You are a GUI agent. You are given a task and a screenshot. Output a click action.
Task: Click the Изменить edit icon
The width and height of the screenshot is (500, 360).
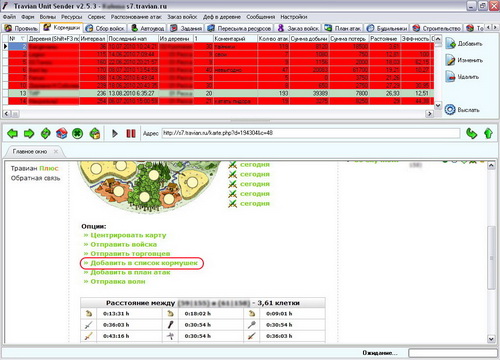(451, 60)
